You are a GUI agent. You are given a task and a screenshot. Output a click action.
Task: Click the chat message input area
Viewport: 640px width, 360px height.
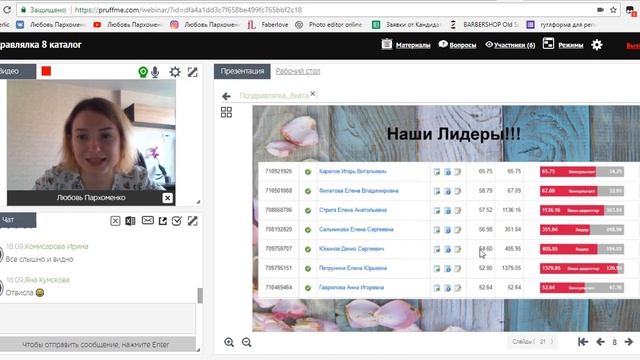98,318
